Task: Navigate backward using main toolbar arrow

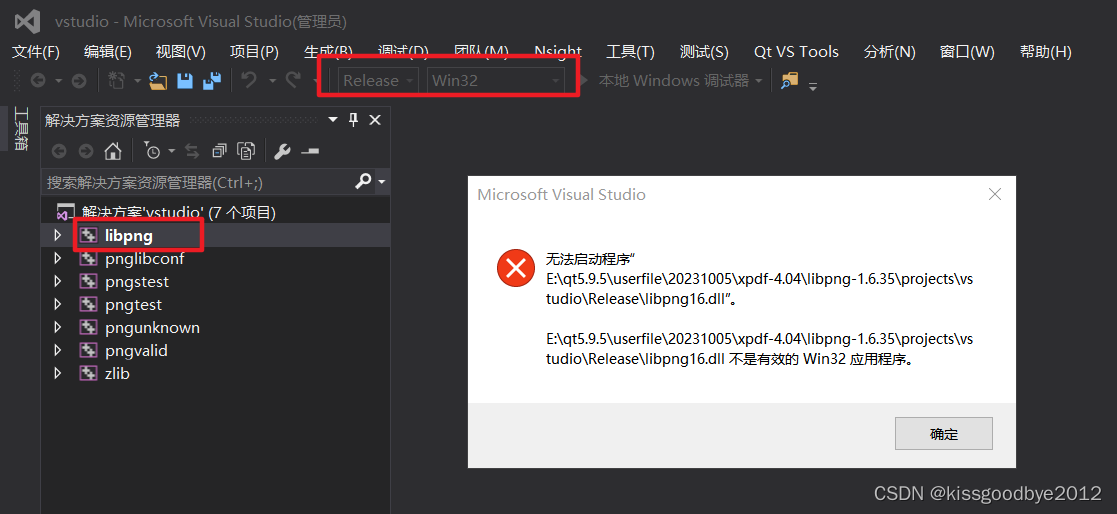Action: [x=38, y=81]
